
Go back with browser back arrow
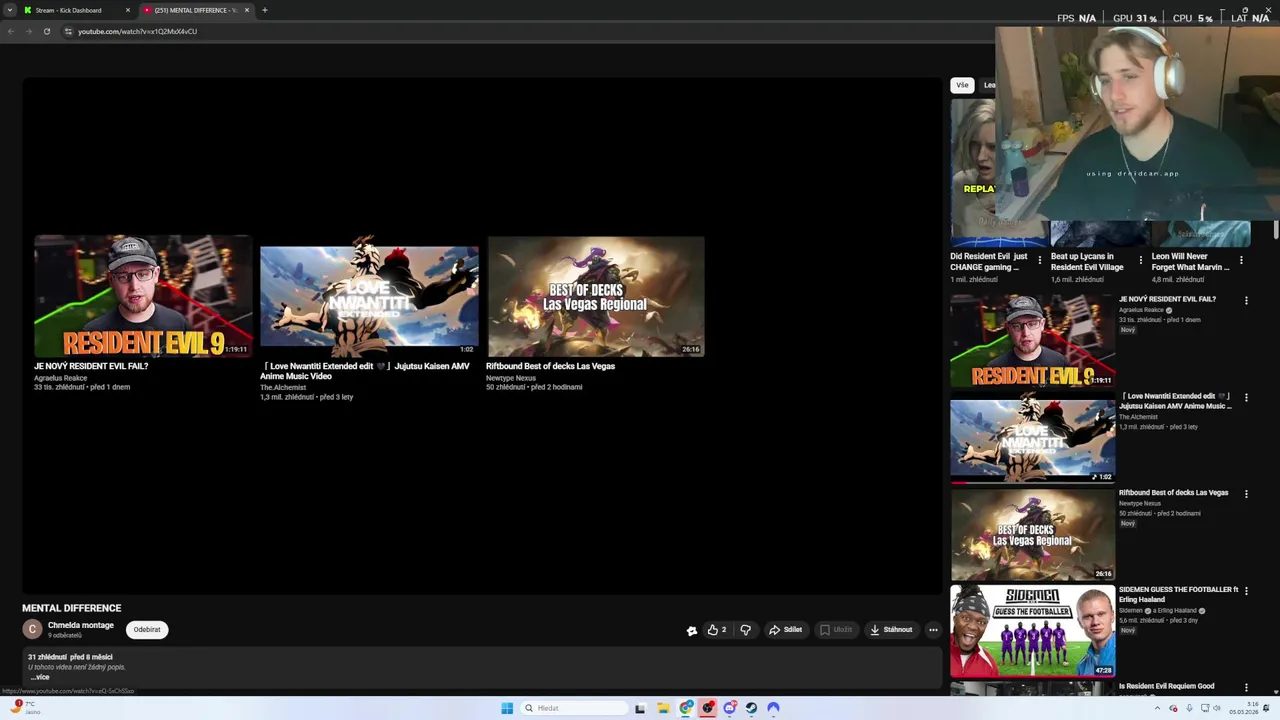click(11, 31)
